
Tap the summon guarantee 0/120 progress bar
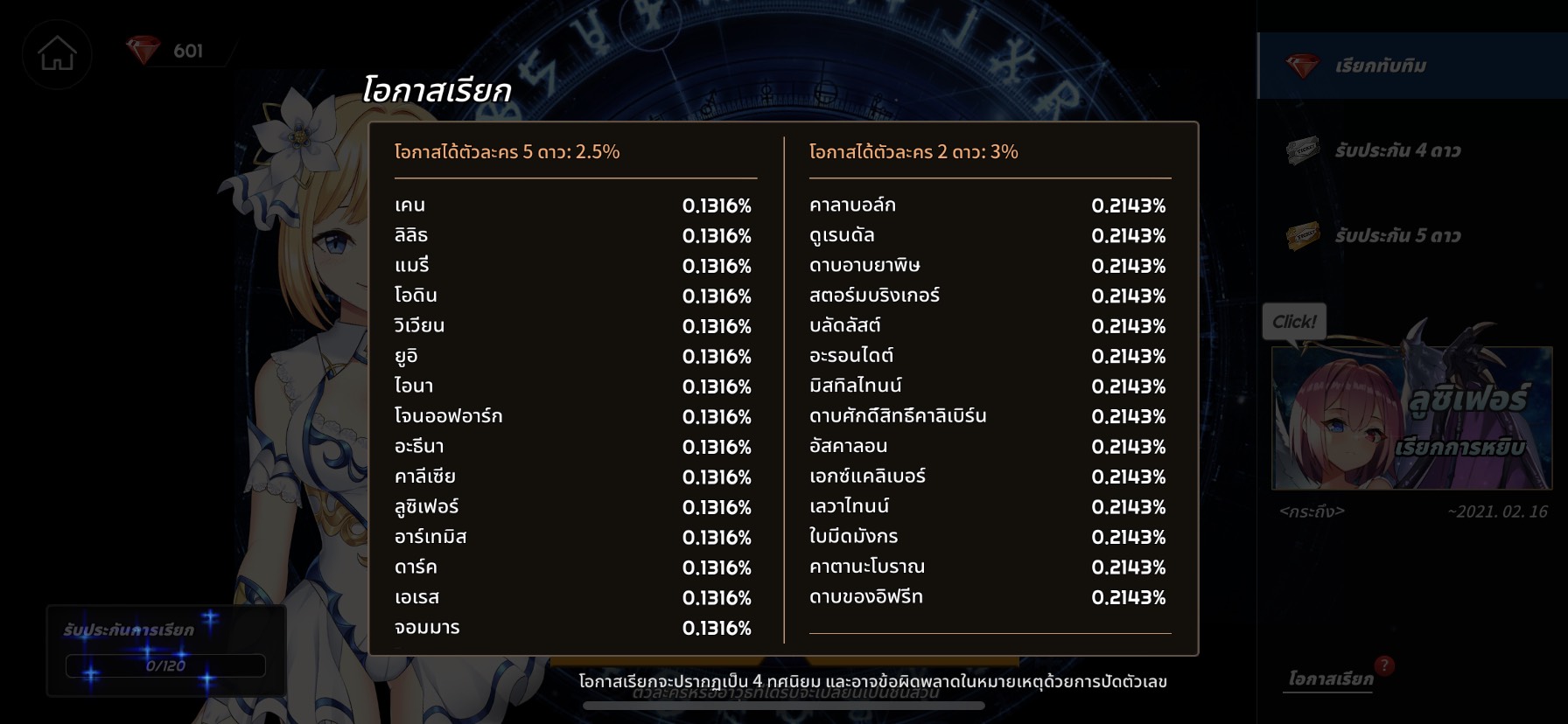(165, 665)
